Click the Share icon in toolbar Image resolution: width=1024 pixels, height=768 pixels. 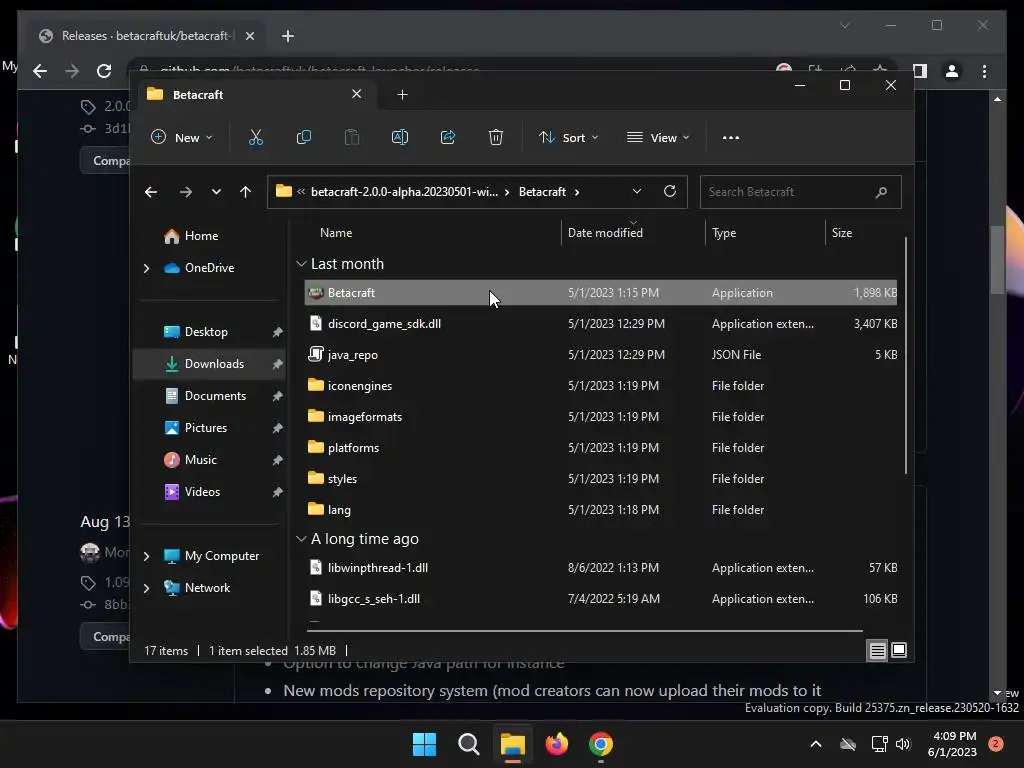pos(448,137)
